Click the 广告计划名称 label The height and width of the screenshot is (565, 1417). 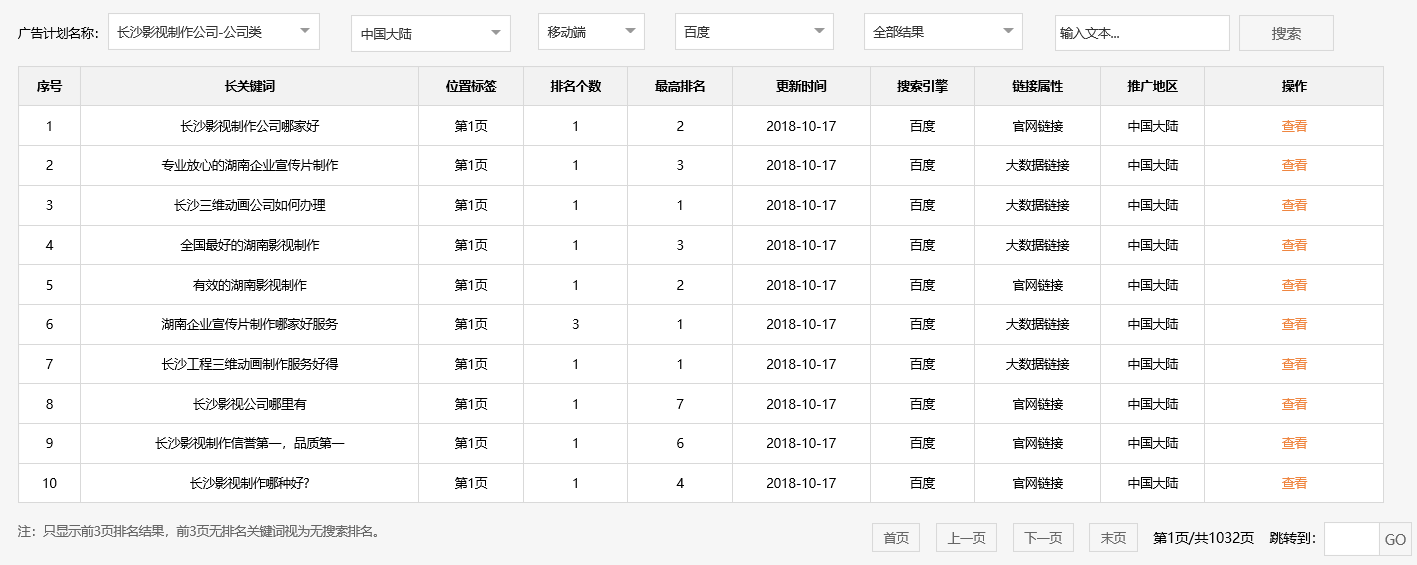[x=58, y=33]
